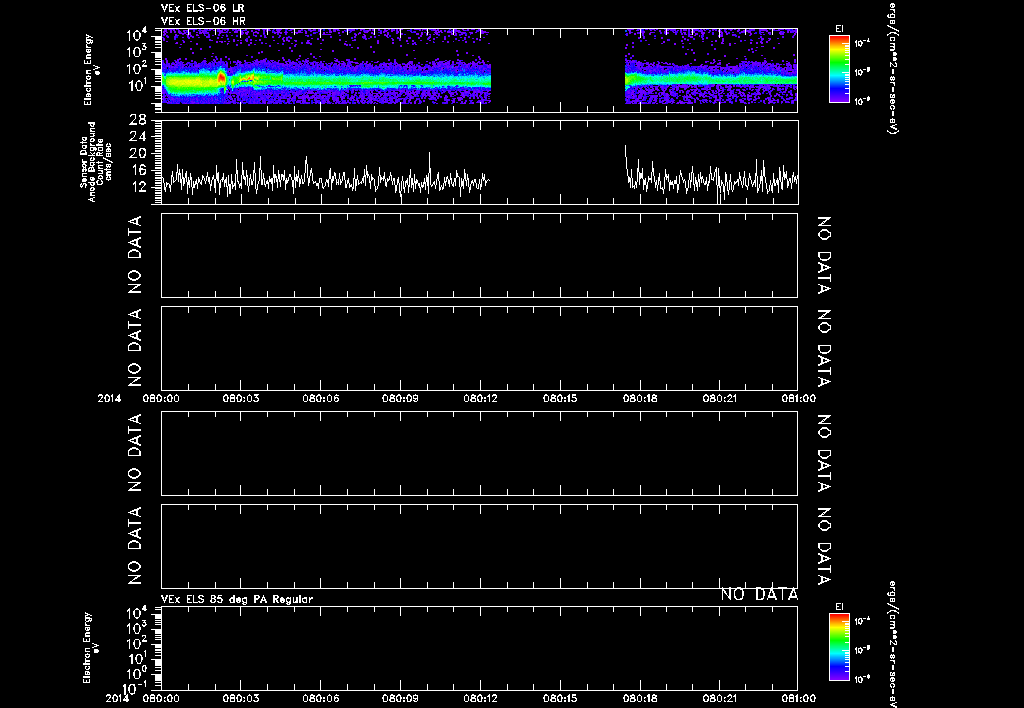Image resolution: width=1024 pixels, height=708 pixels.
Task: Click the 'VEx ELS-06 LR' title text
Action: click(202, 8)
